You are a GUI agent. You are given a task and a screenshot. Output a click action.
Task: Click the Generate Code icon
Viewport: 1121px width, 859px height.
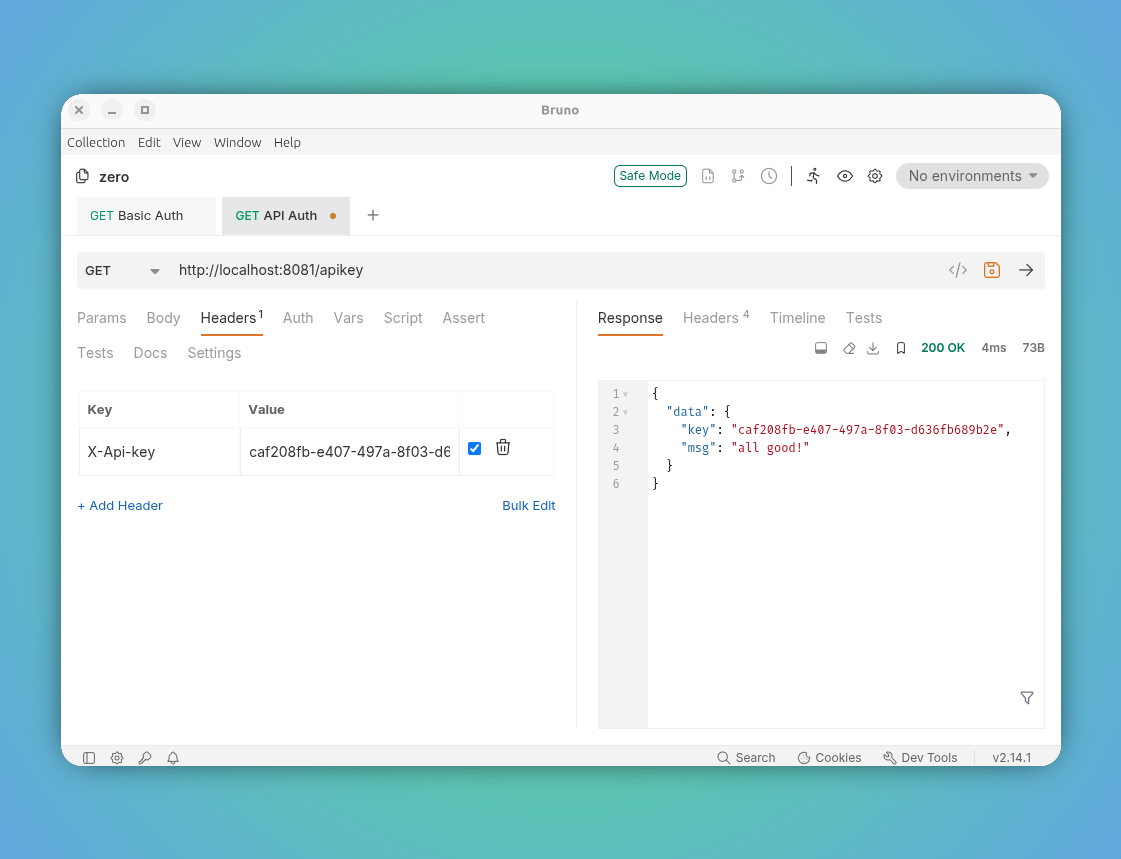tap(957, 270)
